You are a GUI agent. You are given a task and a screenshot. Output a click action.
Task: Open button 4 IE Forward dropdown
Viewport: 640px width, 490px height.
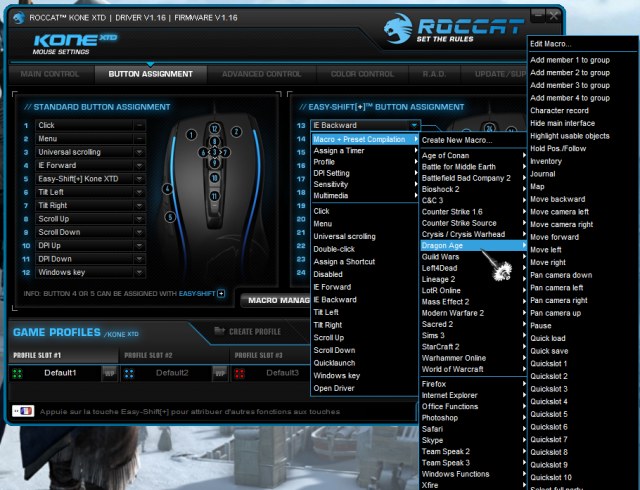[x=139, y=165]
